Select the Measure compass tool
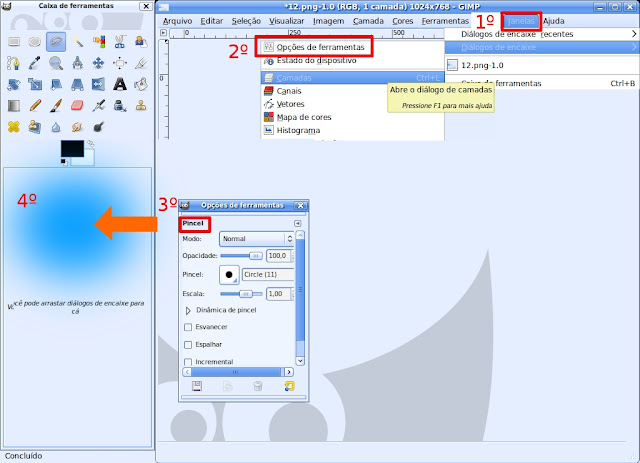The width and height of the screenshot is (640, 463). click(77, 63)
